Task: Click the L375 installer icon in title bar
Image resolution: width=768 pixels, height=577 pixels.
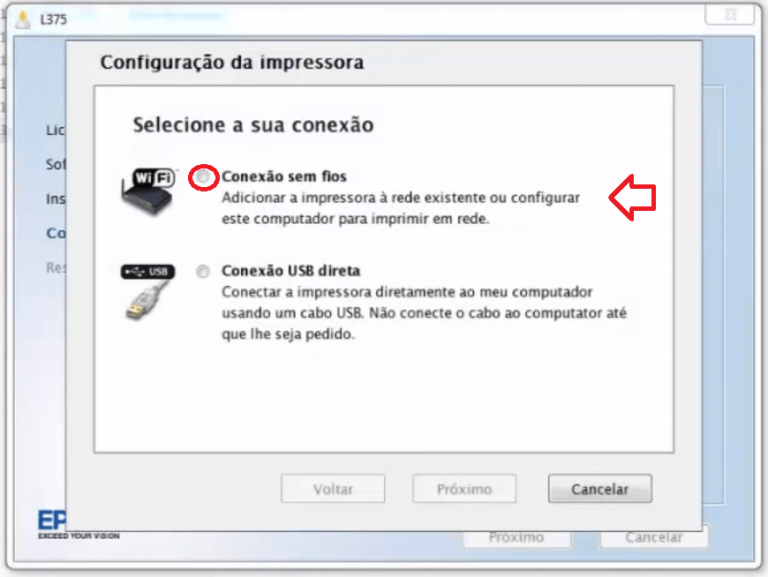Action: [23, 19]
